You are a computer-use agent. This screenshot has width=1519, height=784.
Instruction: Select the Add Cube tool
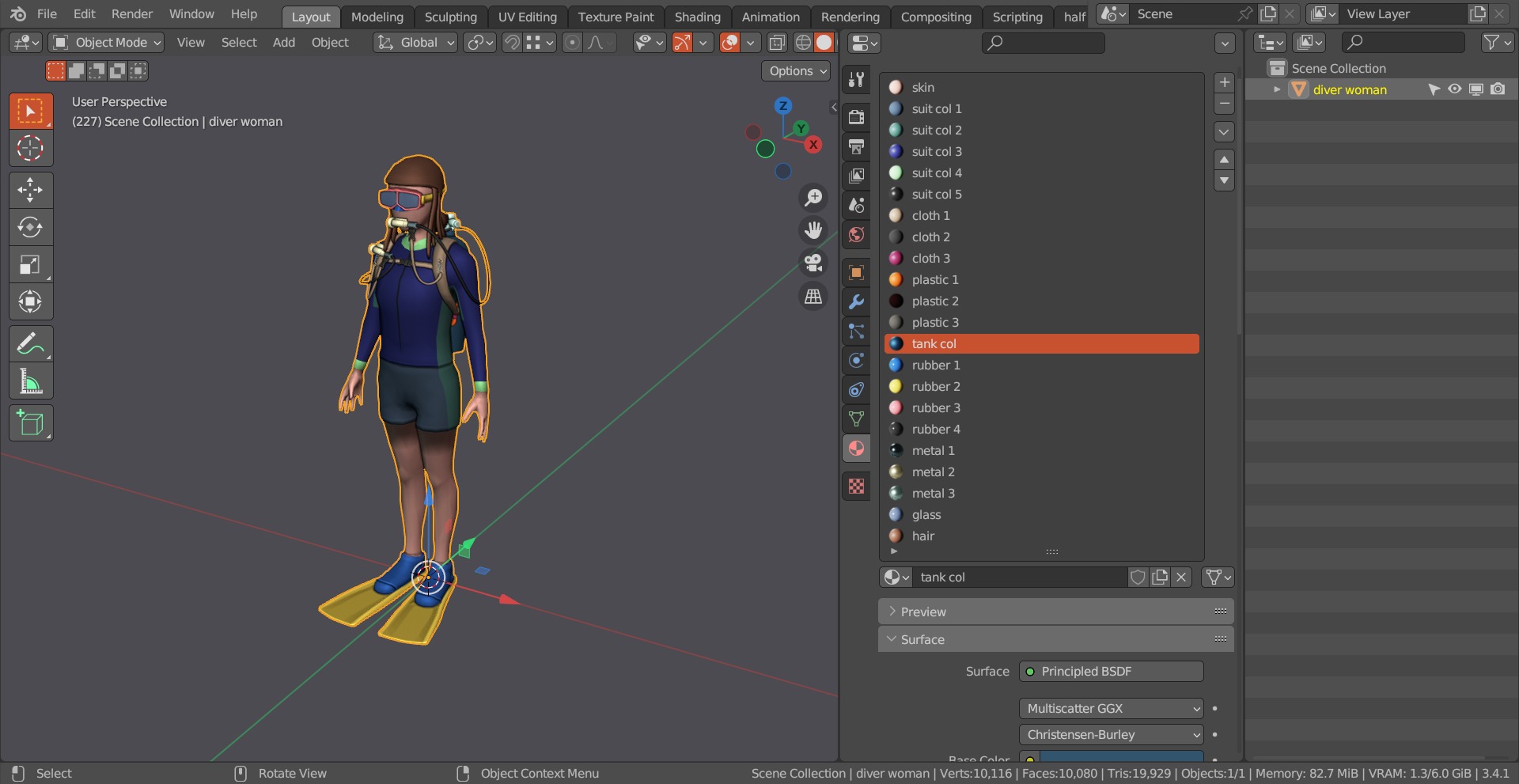pos(31,422)
